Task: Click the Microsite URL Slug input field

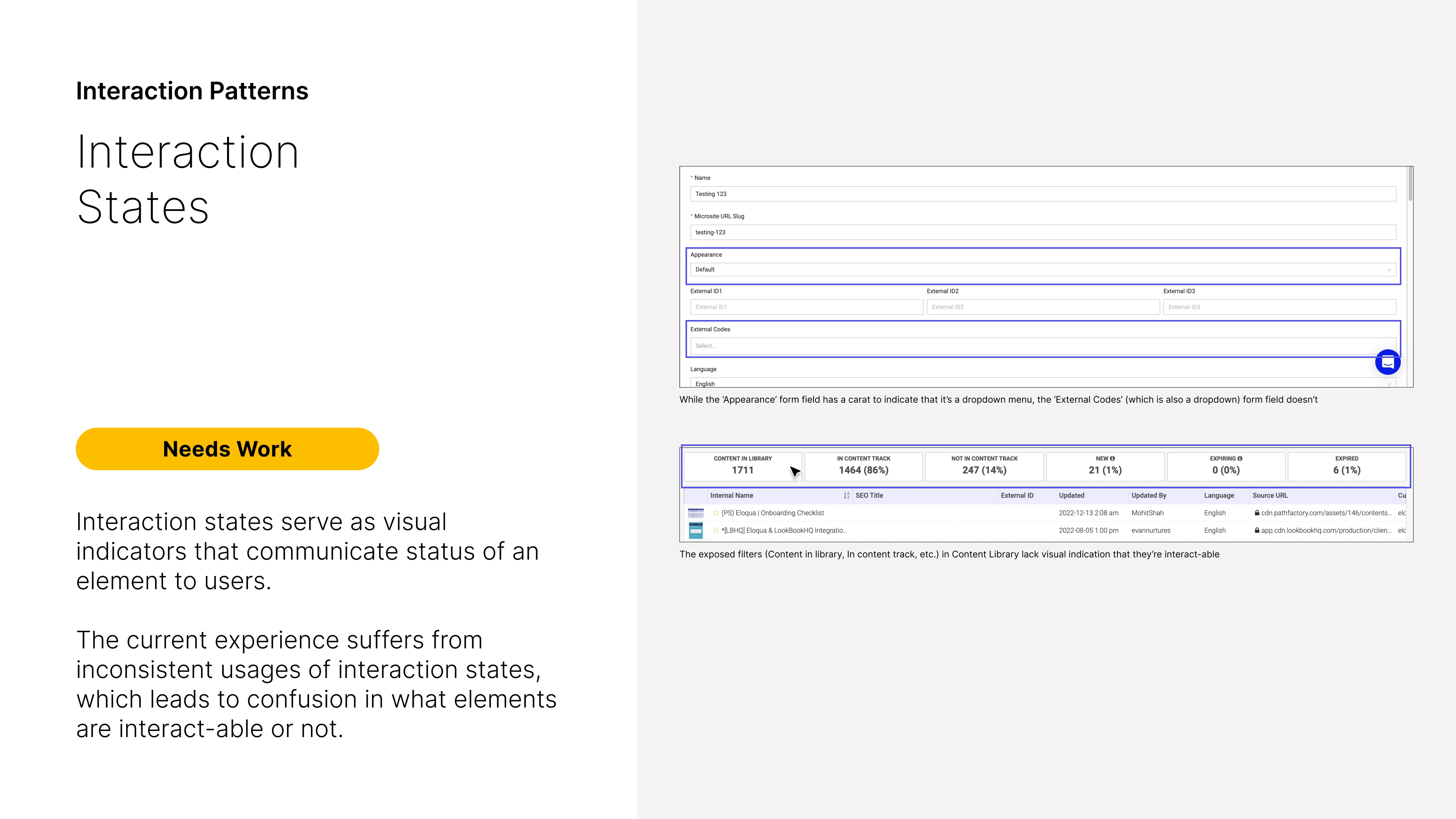Action: (x=1043, y=232)
